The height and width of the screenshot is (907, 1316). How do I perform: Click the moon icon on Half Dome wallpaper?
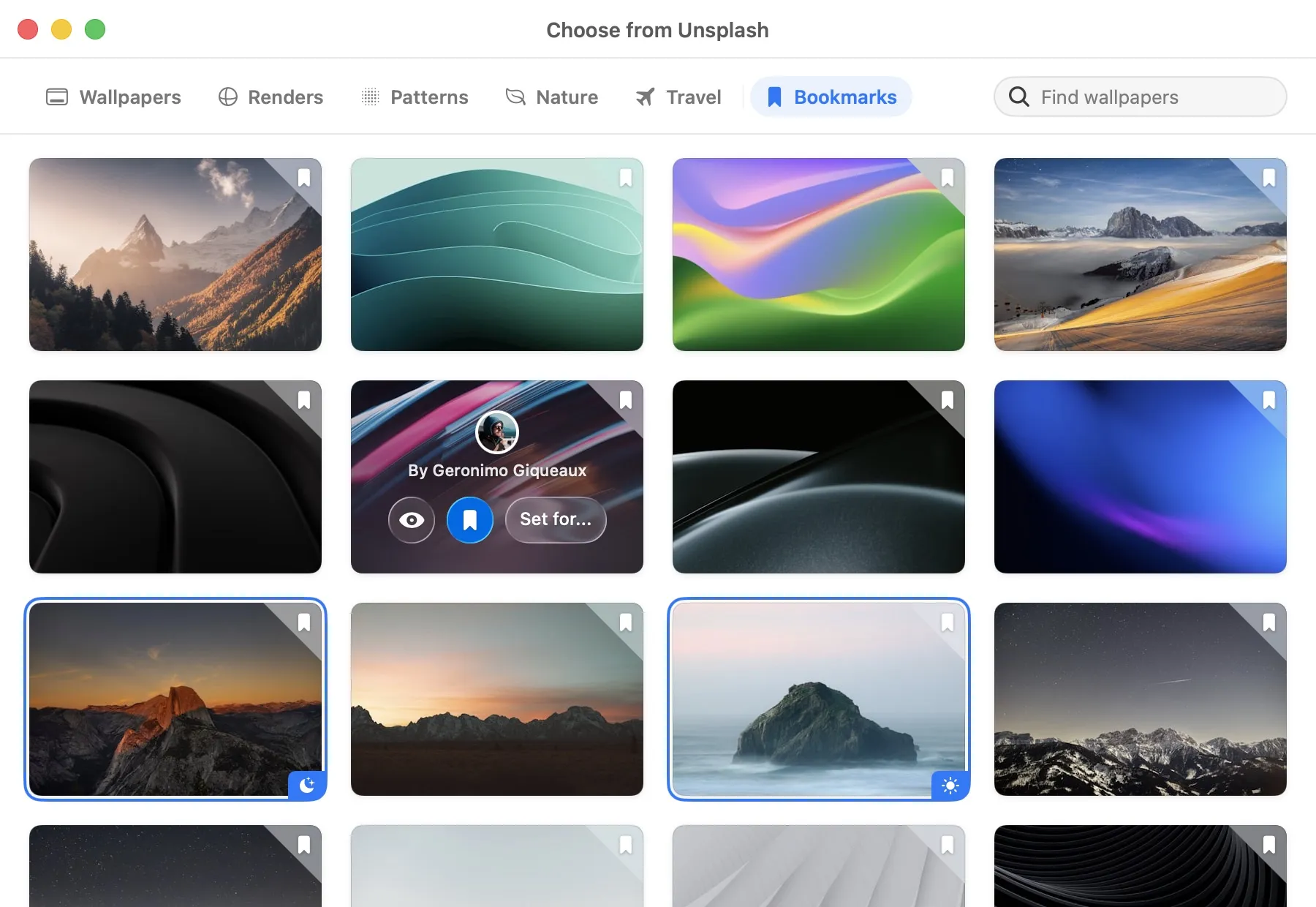(307, 786)
